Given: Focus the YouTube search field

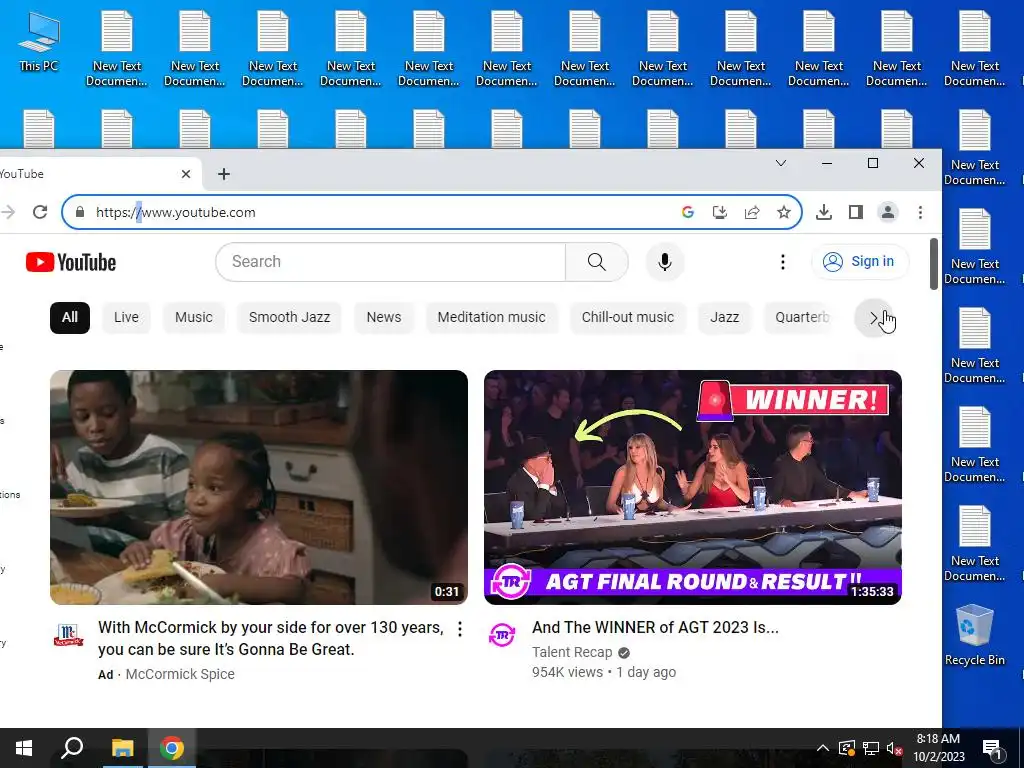Looking at the screenshot, I should coord(391,262).
